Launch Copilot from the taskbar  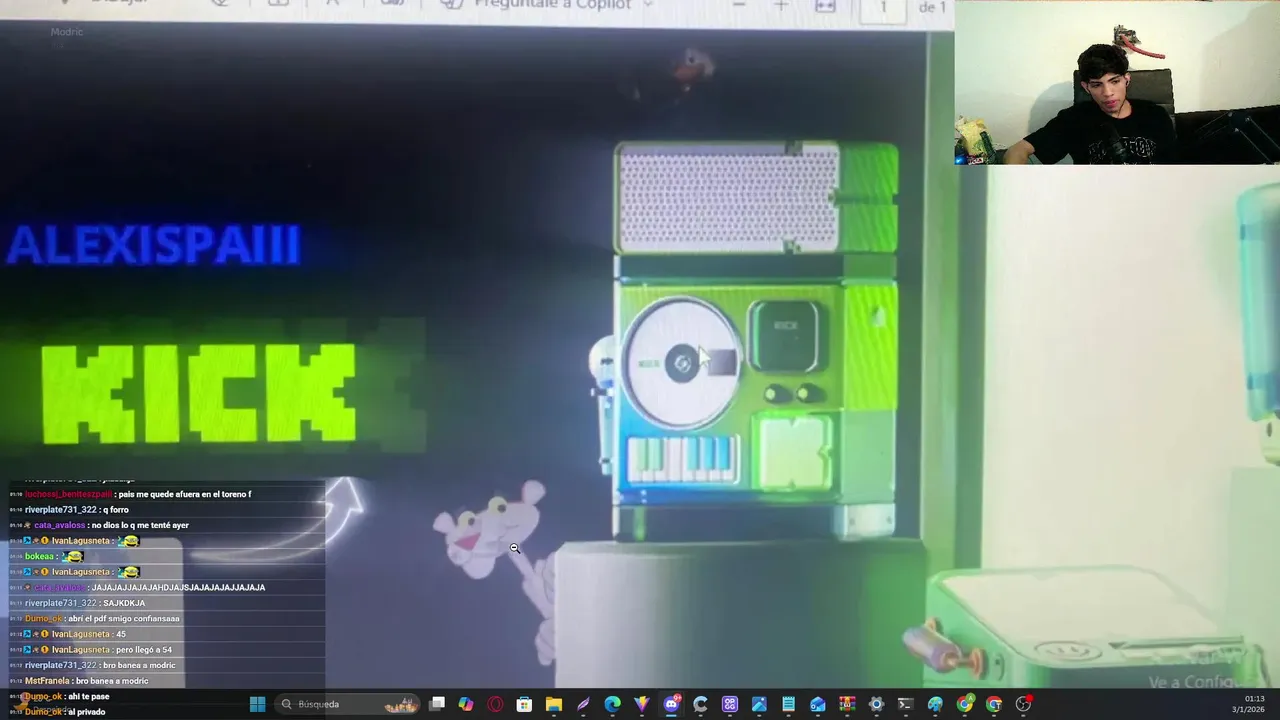pyautogui.click(x=466, y=704)
